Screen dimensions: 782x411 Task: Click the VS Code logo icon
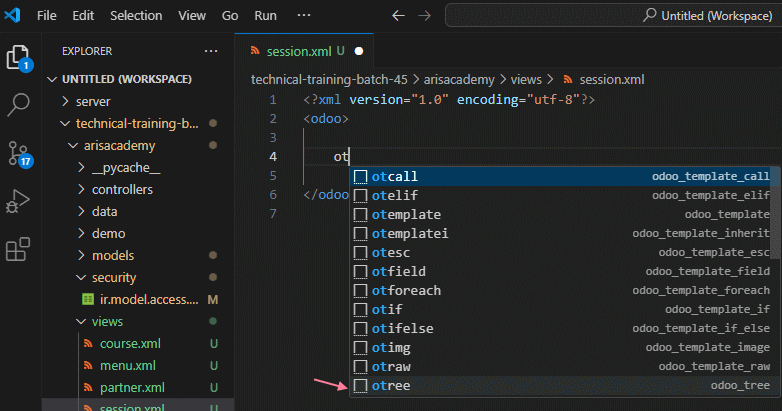tap(12, 15)
